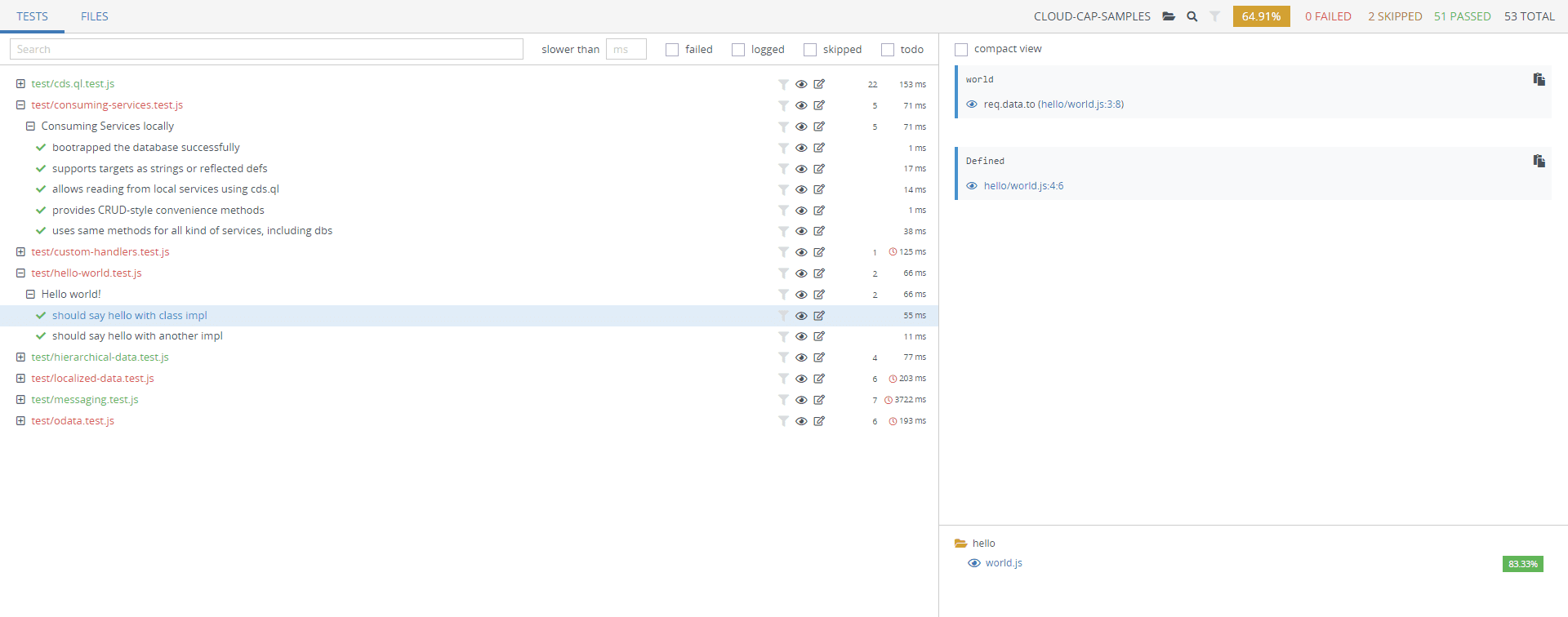Filter by 'Hello world!' suite funnel
The height and width of the screenshot is (617, 1568).
coord(783,295)
